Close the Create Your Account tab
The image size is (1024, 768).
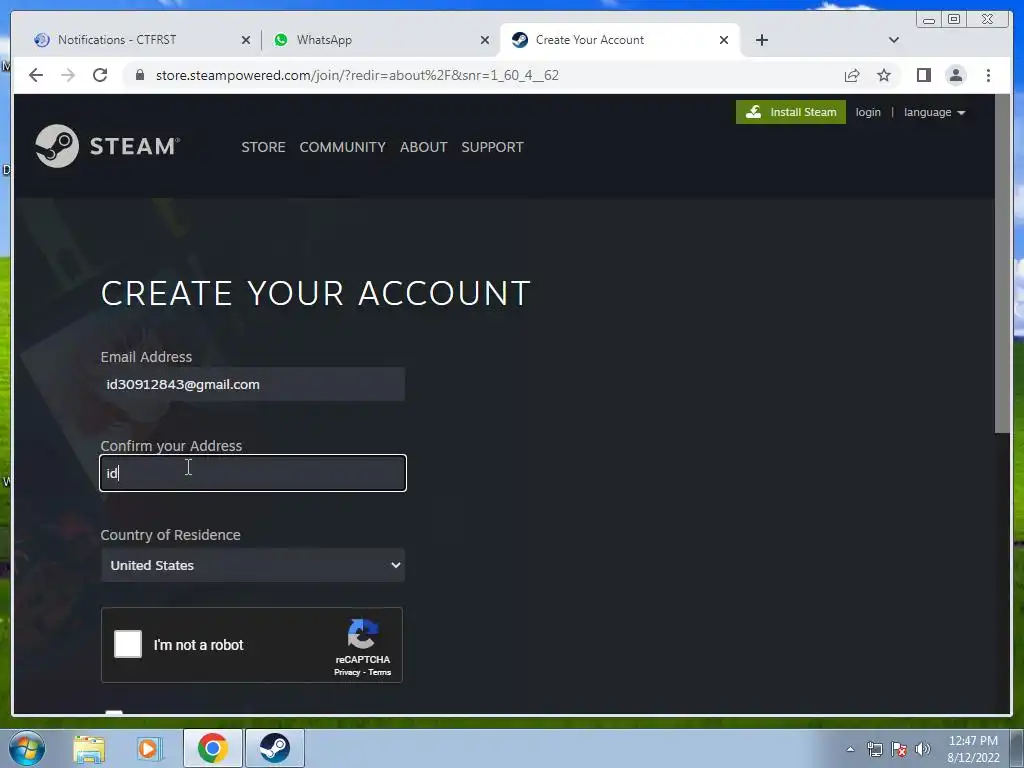tap(724, 40)
